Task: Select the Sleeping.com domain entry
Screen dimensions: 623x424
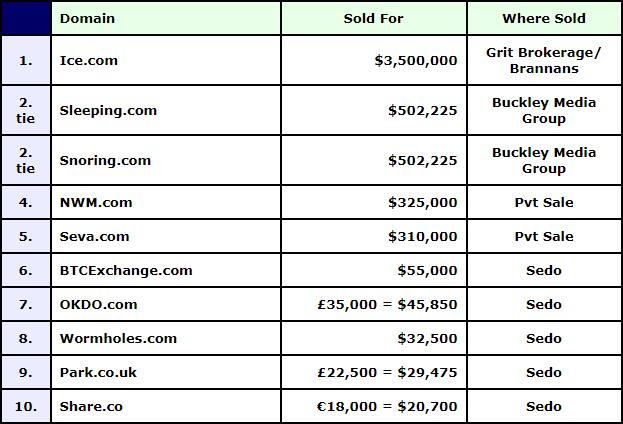Action: click(x=108, y=110)
